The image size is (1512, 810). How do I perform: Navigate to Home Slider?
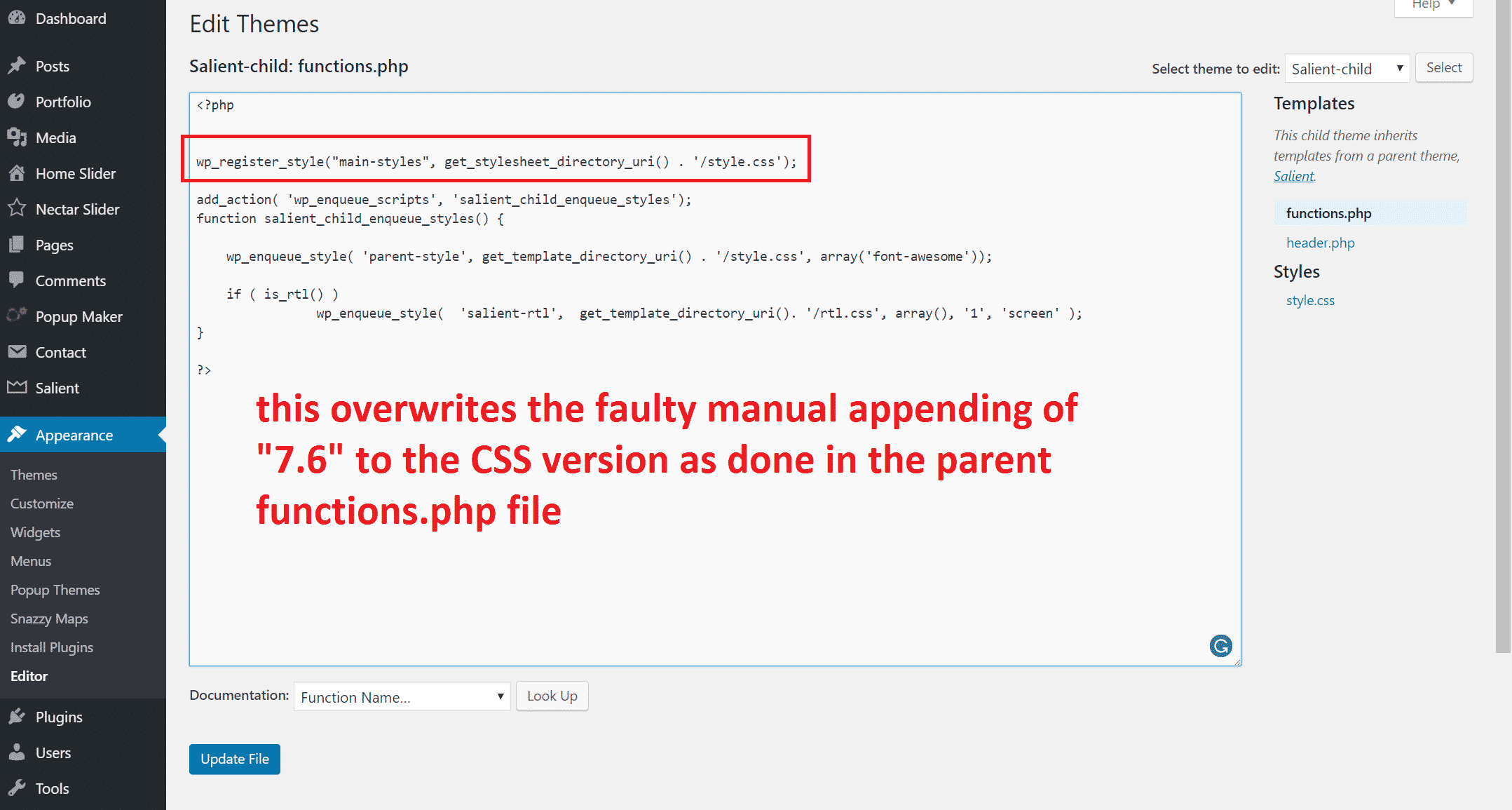click(x=83, y=173)
